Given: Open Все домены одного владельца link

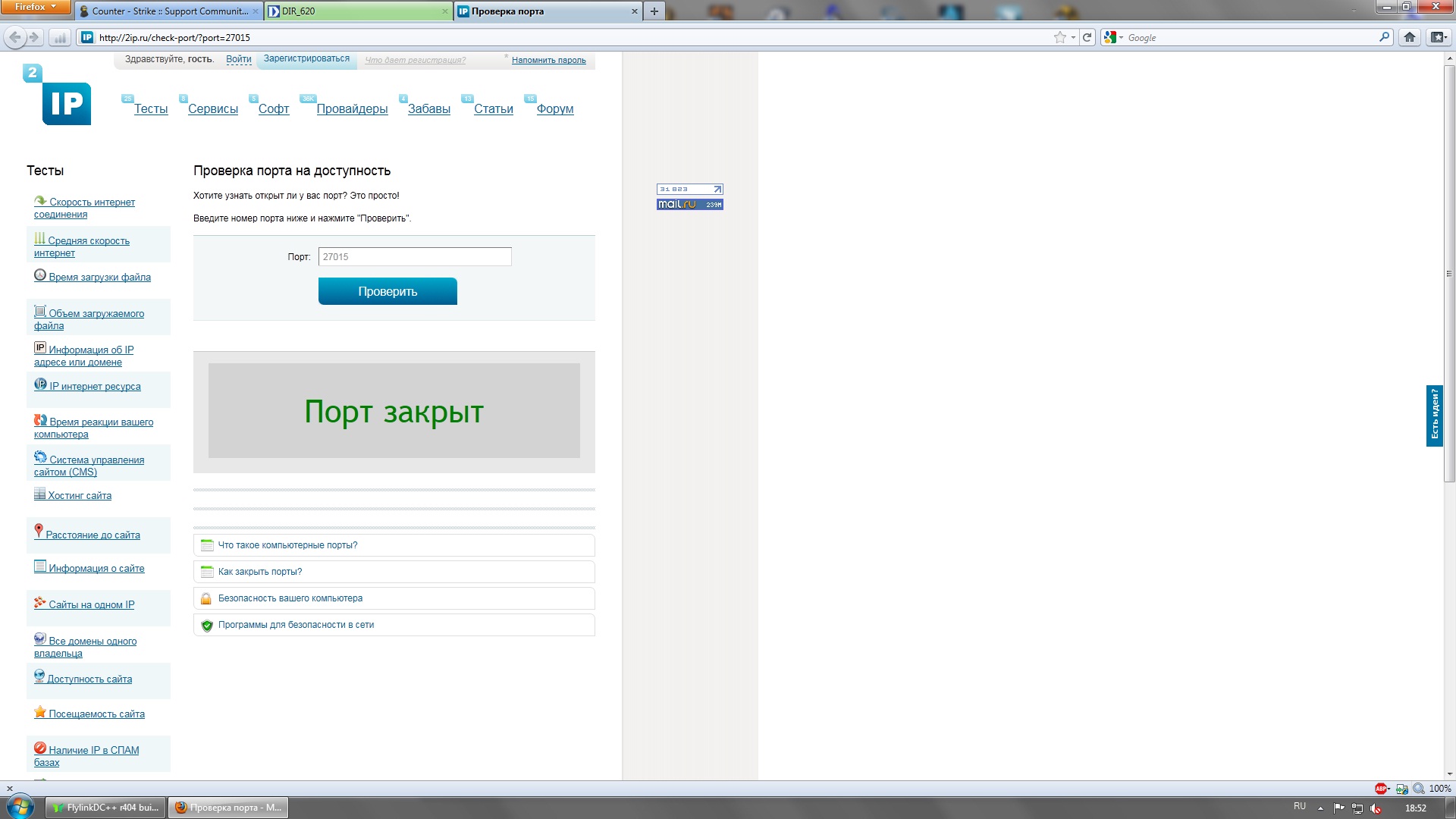Looking at the screenshot, I should pyautogui.click(x=86, y=647).
